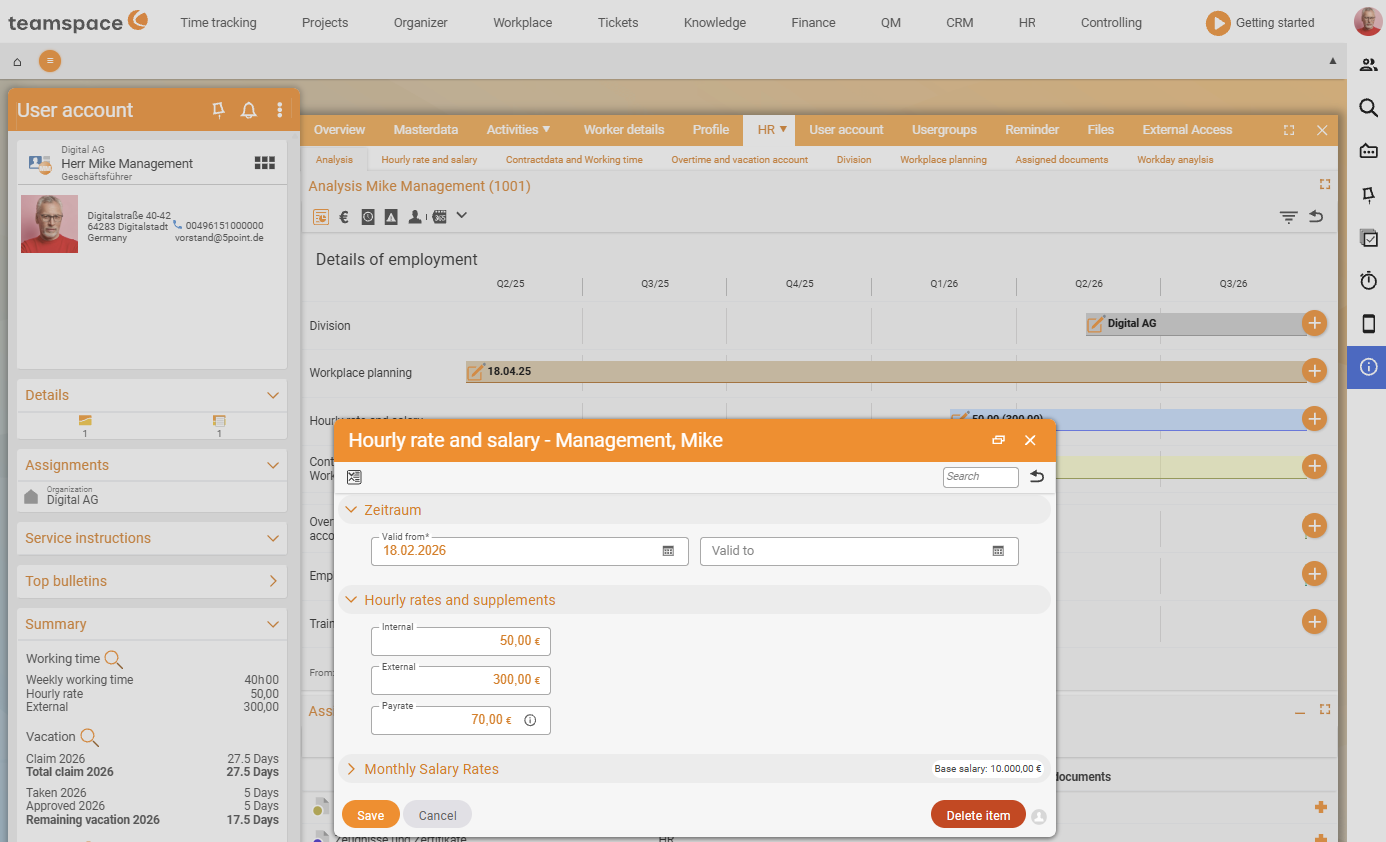Image resolution: width=1386 pixels, height=842 pixels.
Task: Click the user avatar at top right
Action: click(x=1367, y=22)
